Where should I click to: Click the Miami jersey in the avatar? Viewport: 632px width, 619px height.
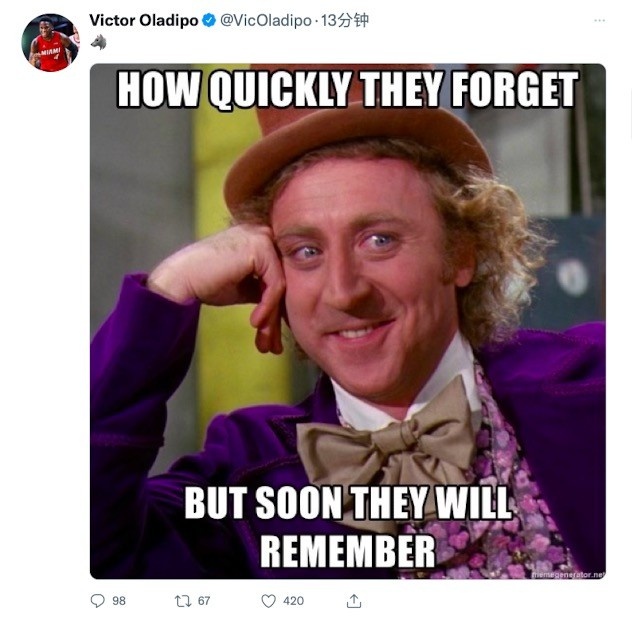pos(51,56)
